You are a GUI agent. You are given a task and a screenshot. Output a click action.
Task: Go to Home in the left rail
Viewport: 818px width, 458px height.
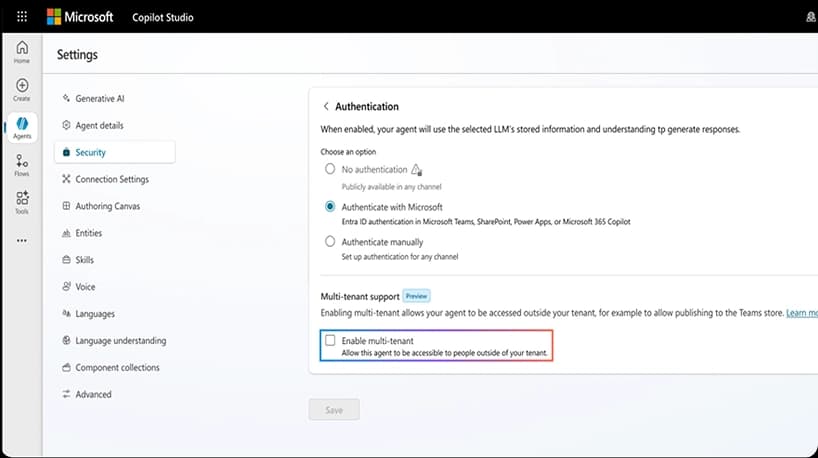tap(22, 52)
